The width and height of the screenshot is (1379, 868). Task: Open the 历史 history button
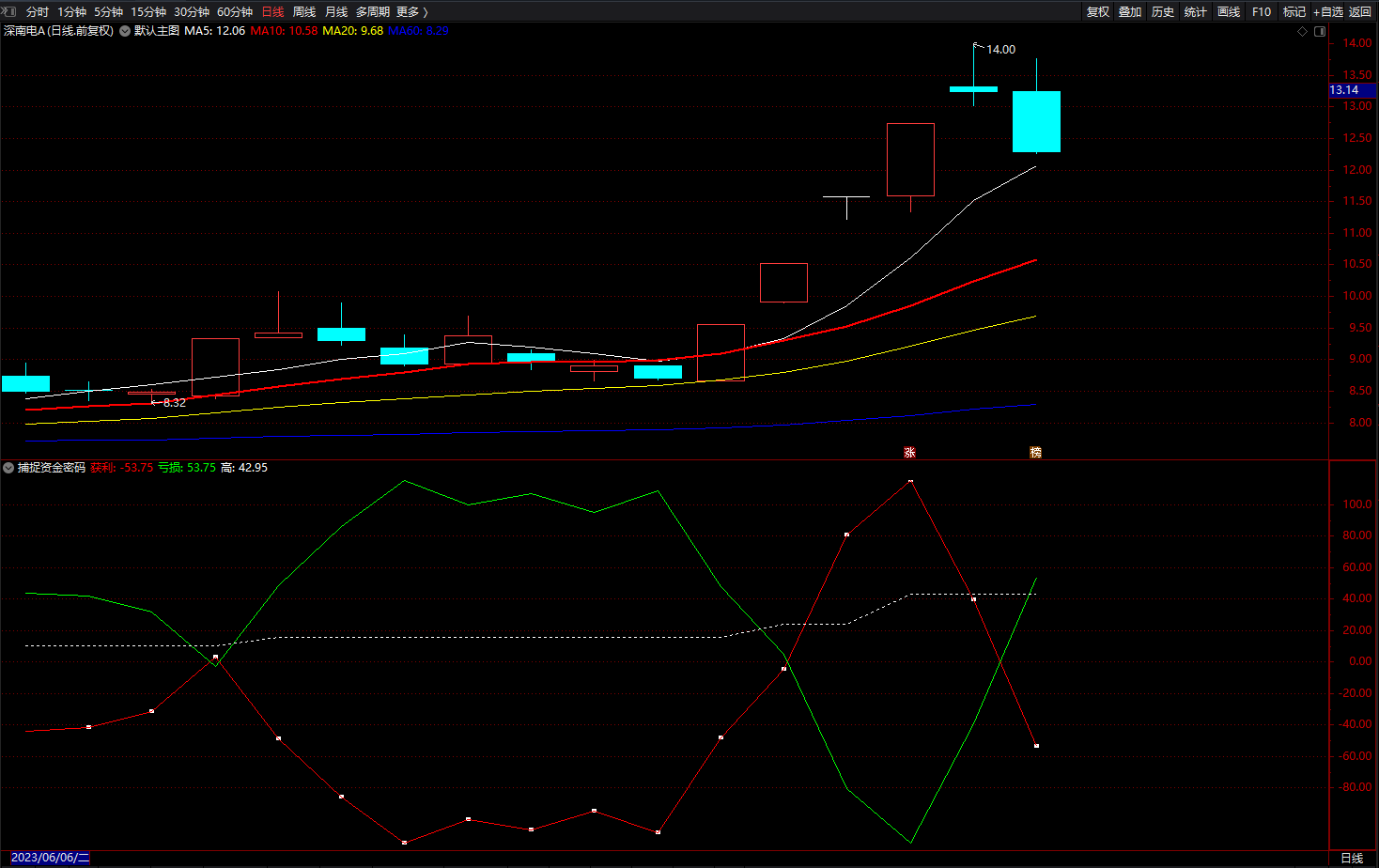pos(1163,11)
